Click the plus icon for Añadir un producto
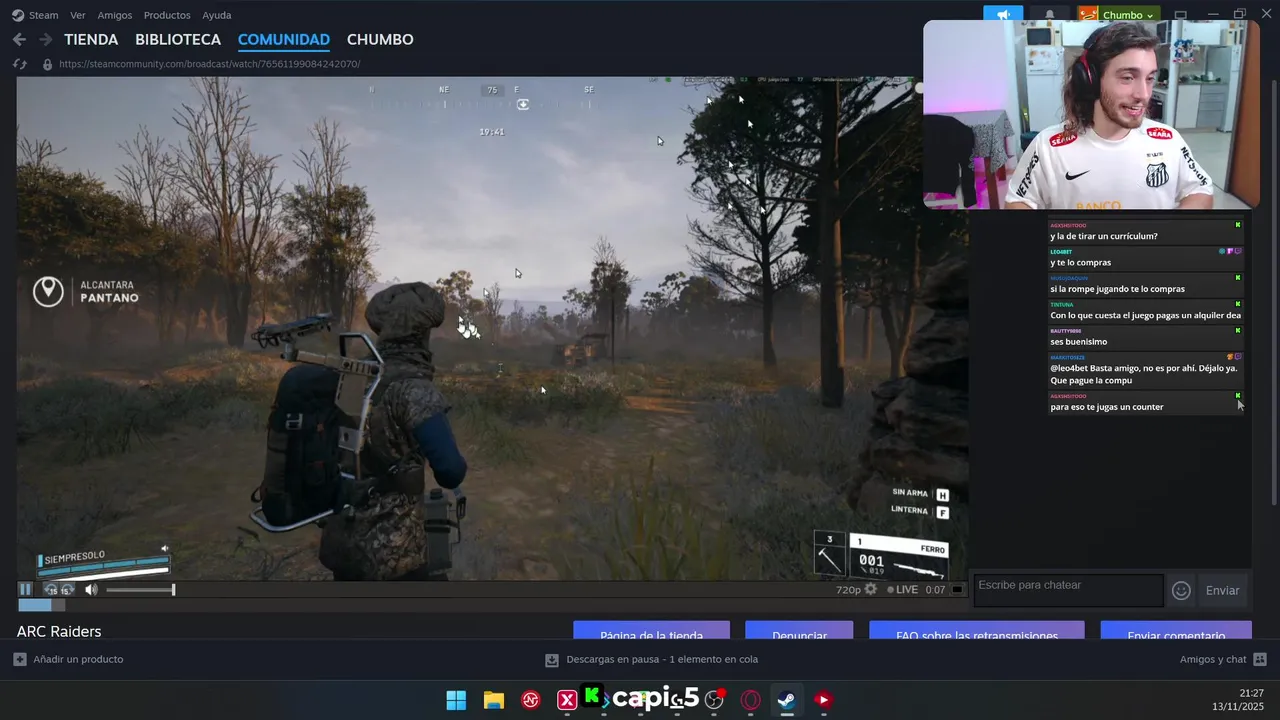 coord(20,660)
